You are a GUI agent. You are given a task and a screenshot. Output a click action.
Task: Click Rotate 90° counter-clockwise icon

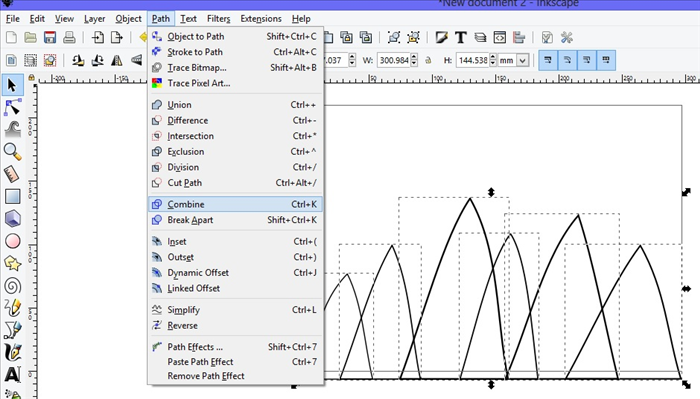pos(78,60)
